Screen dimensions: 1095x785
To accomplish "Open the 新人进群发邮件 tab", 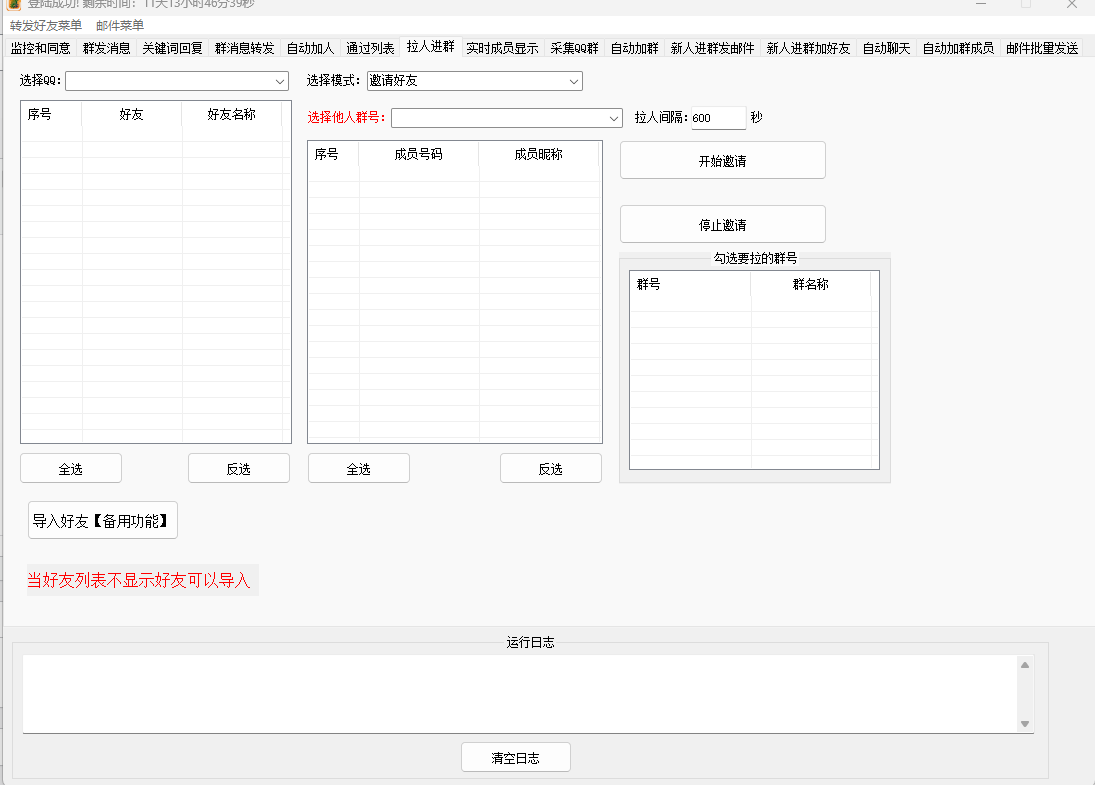I will click(x=714, y=47).
